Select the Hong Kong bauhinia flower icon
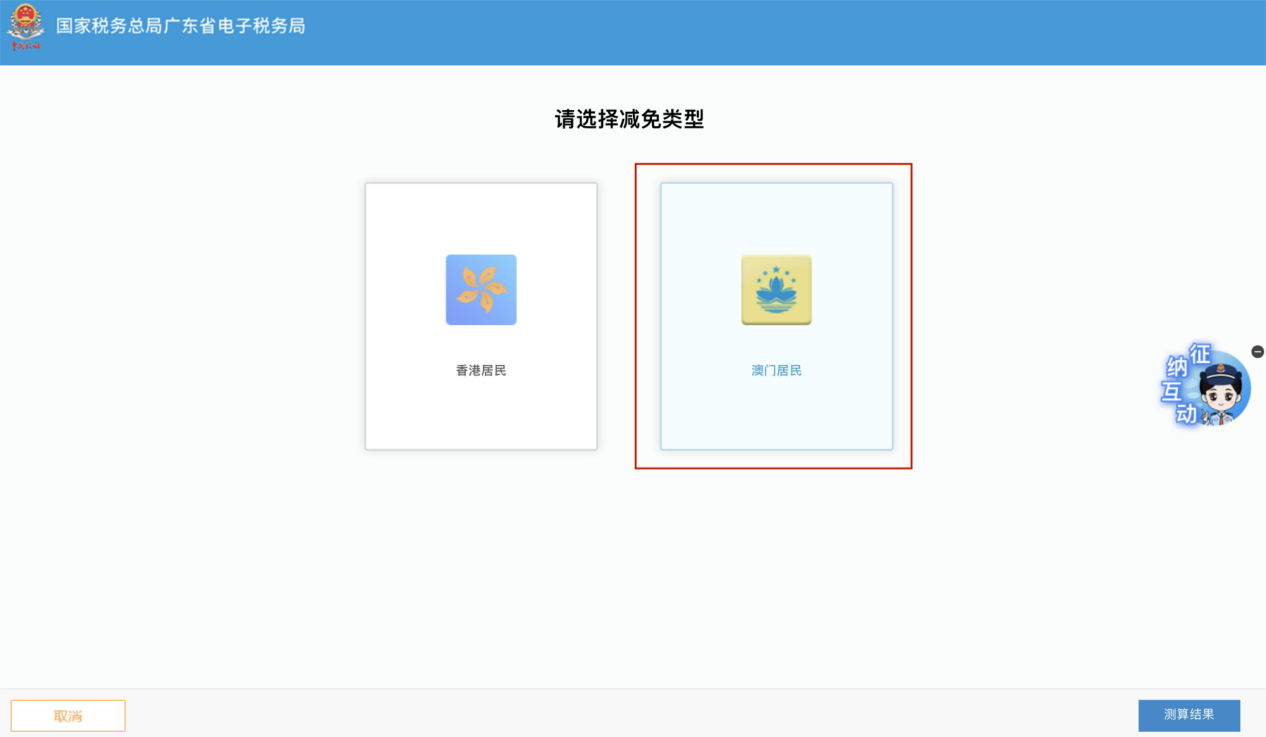Image resolution: width=1266 pixels, height=737 pixels. (x=481, y=290)
